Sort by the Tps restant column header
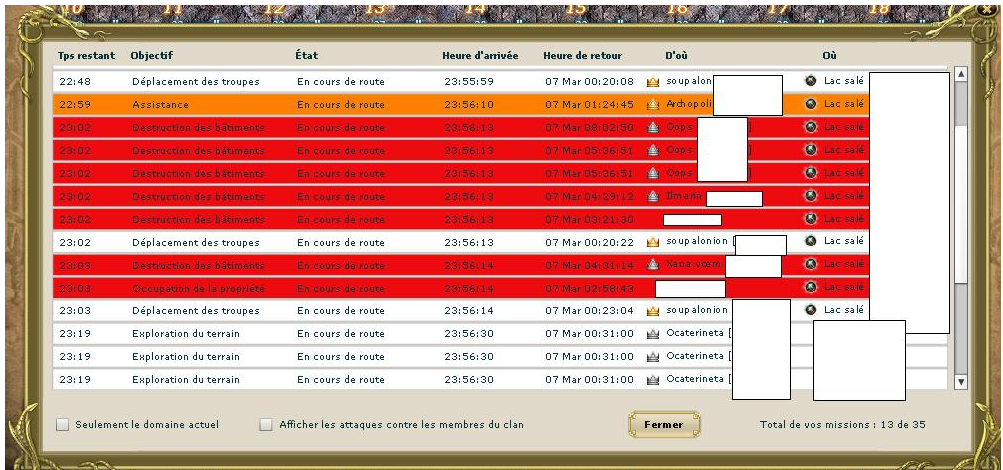This screenshot has height=470, width=1003. pyautogui.click(x=86, y=56)
